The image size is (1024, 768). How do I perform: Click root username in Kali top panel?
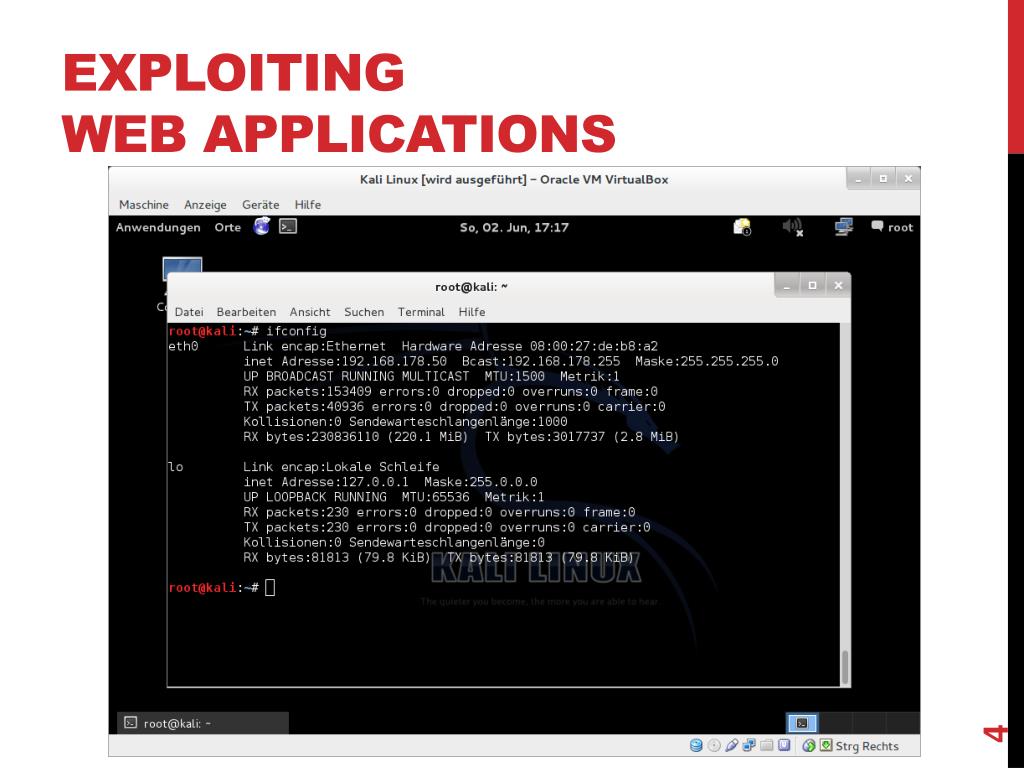[x=900, y=227]
